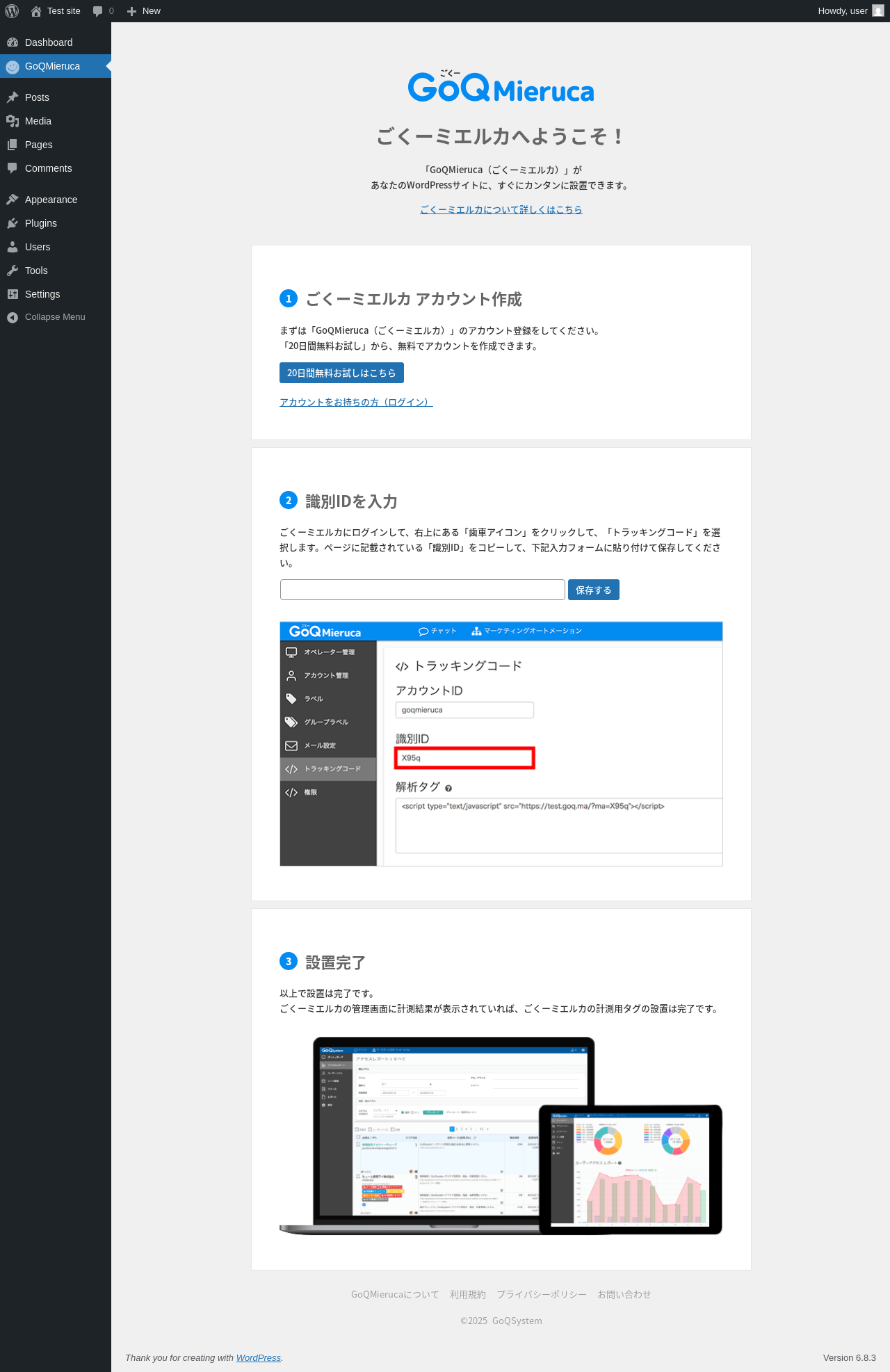Click the WordPress logo icon
Viewport: 890px width, 1372px height.
(x=12, y=11)
